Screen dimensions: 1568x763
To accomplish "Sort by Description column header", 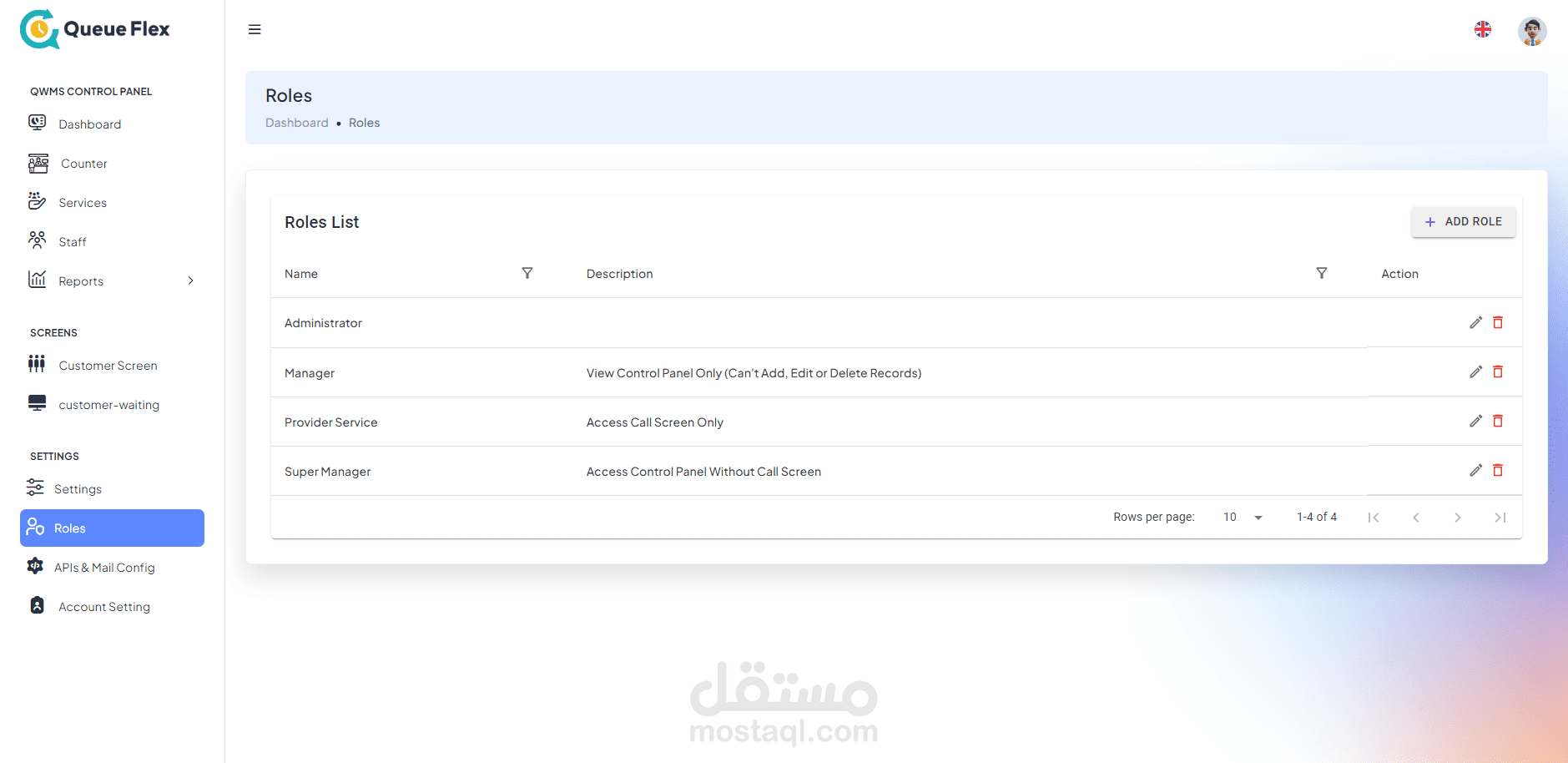I will coord(620,274).
